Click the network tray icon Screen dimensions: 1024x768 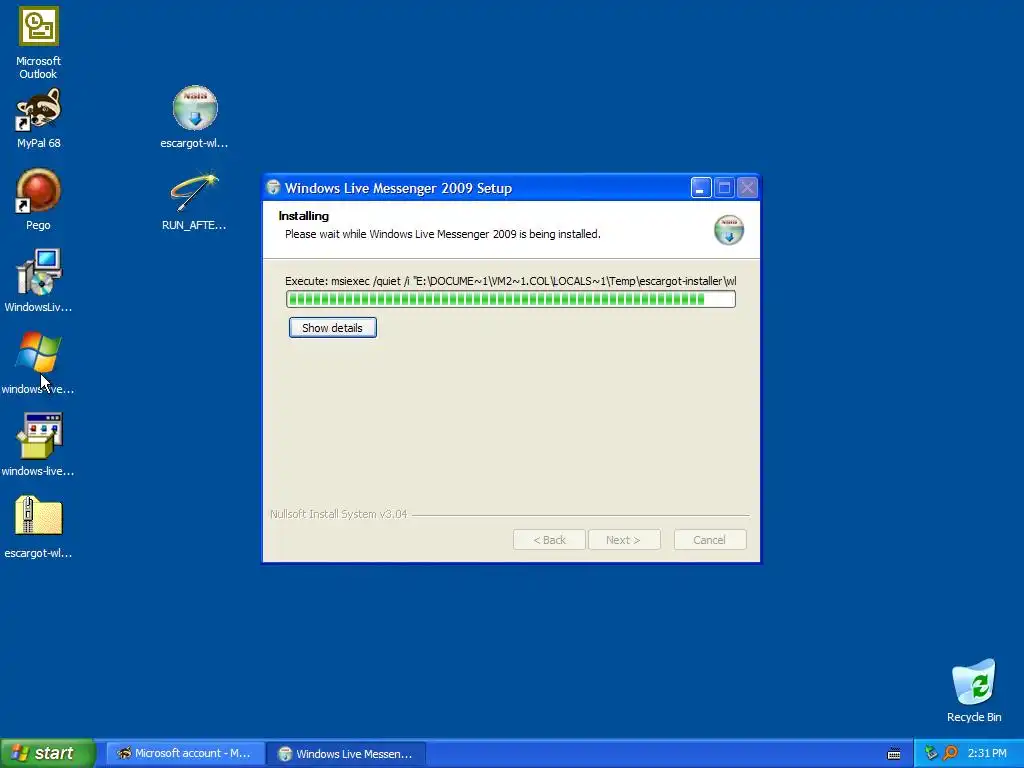coord(931,753)
